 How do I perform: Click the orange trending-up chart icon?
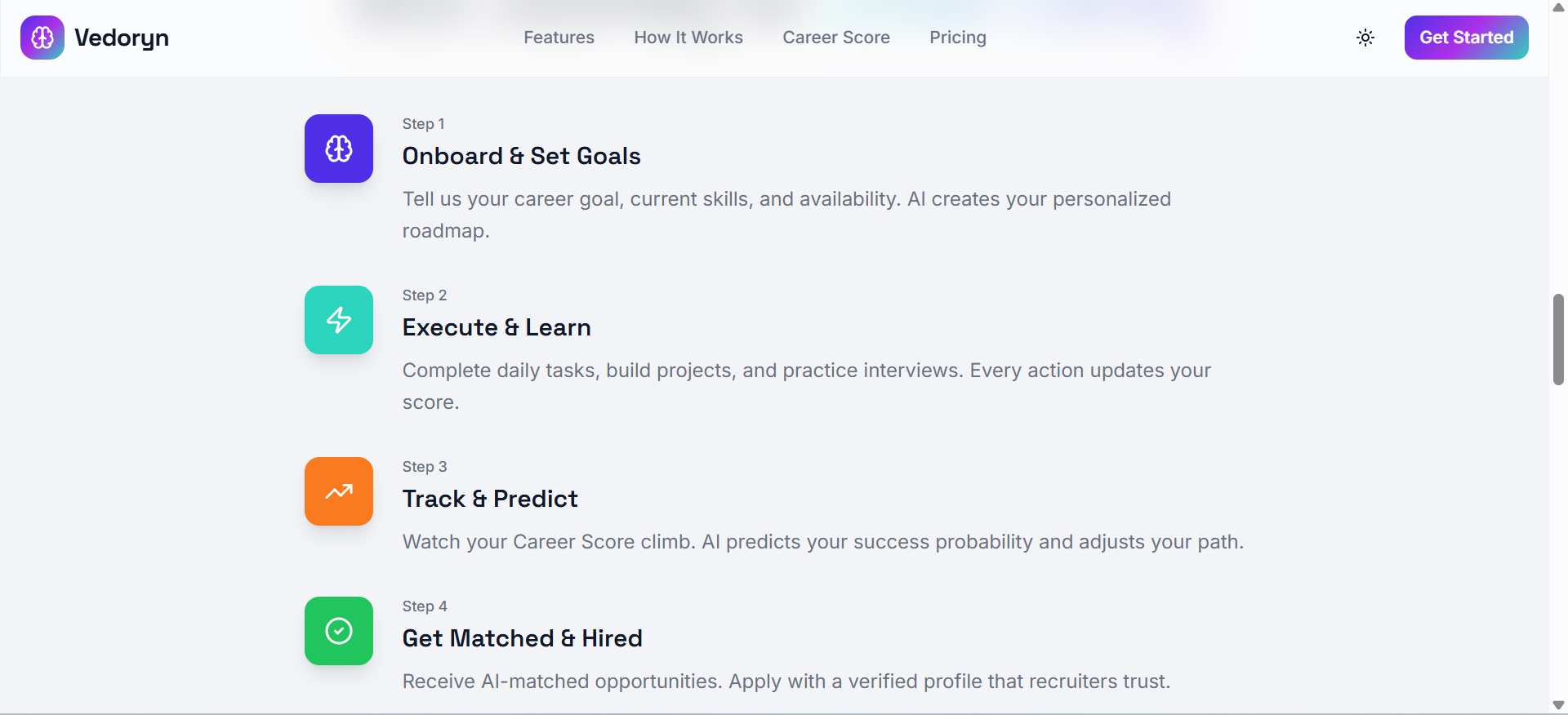(339, 491)
